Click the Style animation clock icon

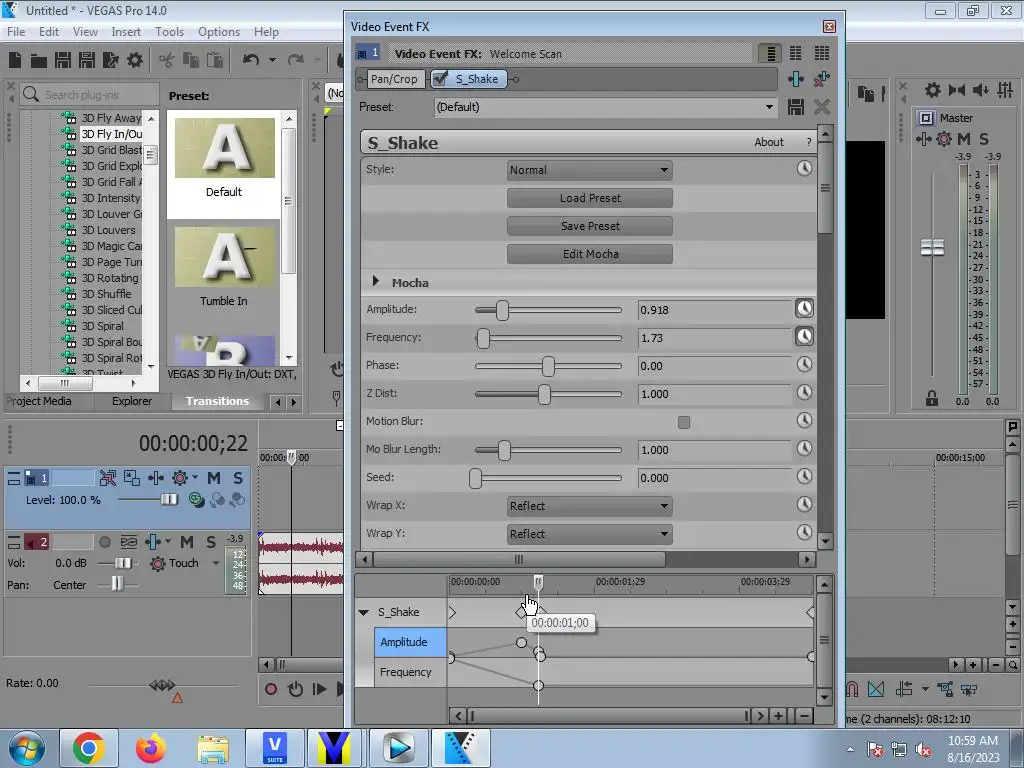point(804,168)
